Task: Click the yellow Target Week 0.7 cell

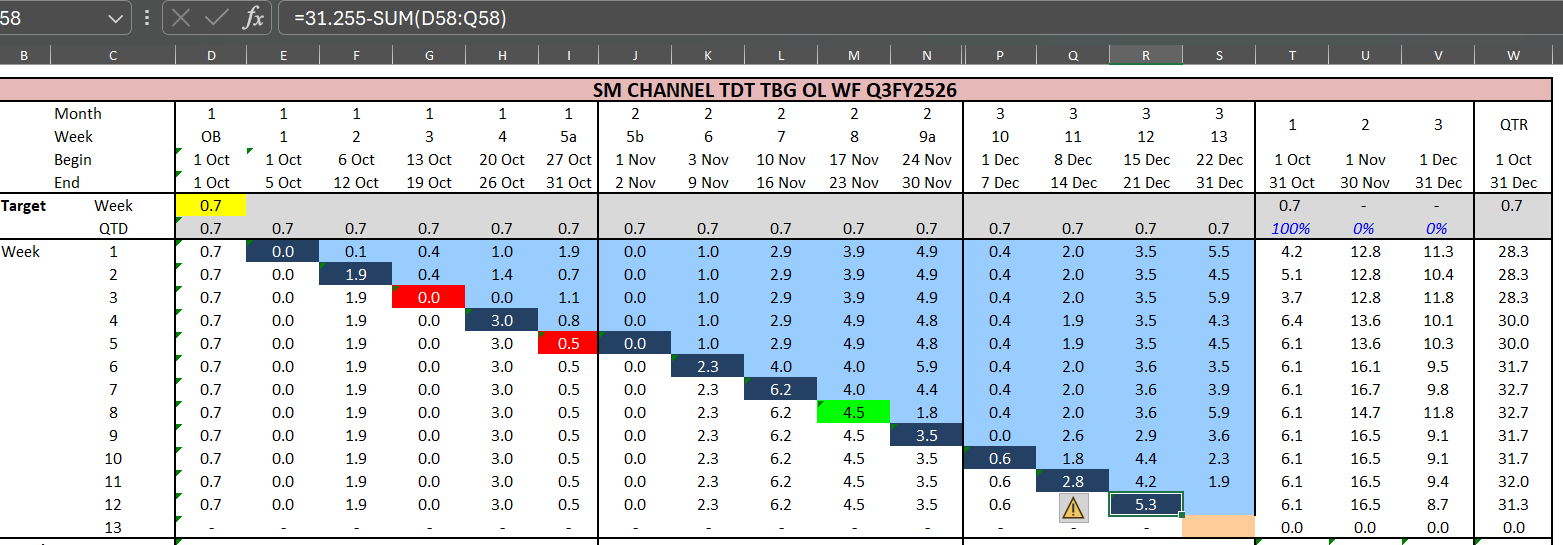Action: pyautogui.click(x=211, y=205)
